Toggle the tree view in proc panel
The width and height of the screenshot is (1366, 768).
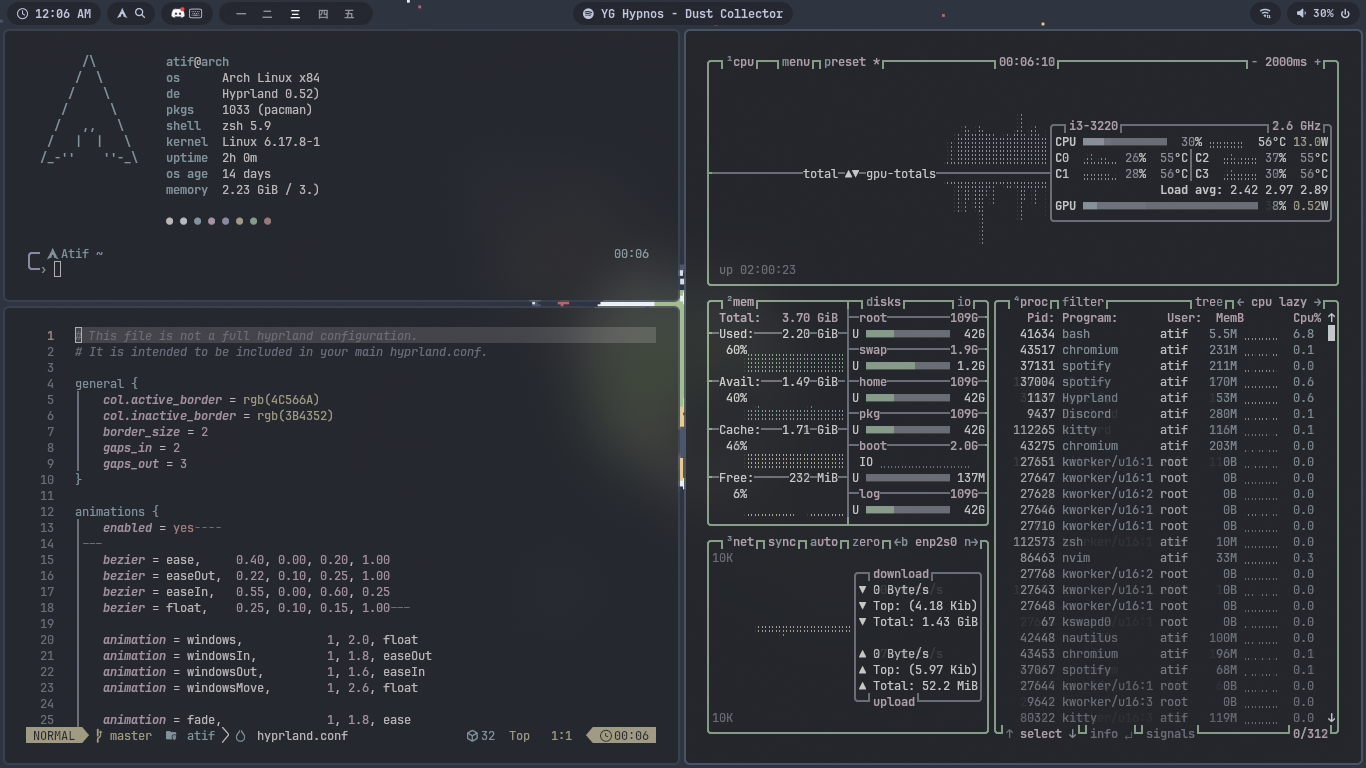point(1209,302)
